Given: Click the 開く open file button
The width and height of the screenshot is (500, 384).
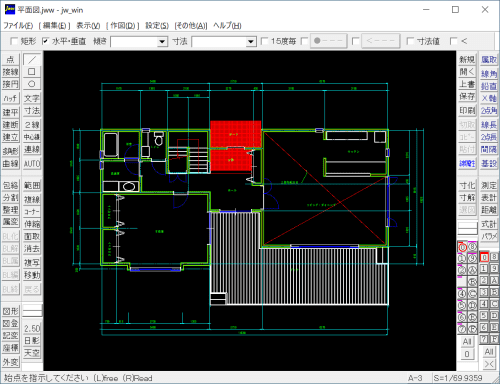Looking at the screenshot, I should pos(467,72).
